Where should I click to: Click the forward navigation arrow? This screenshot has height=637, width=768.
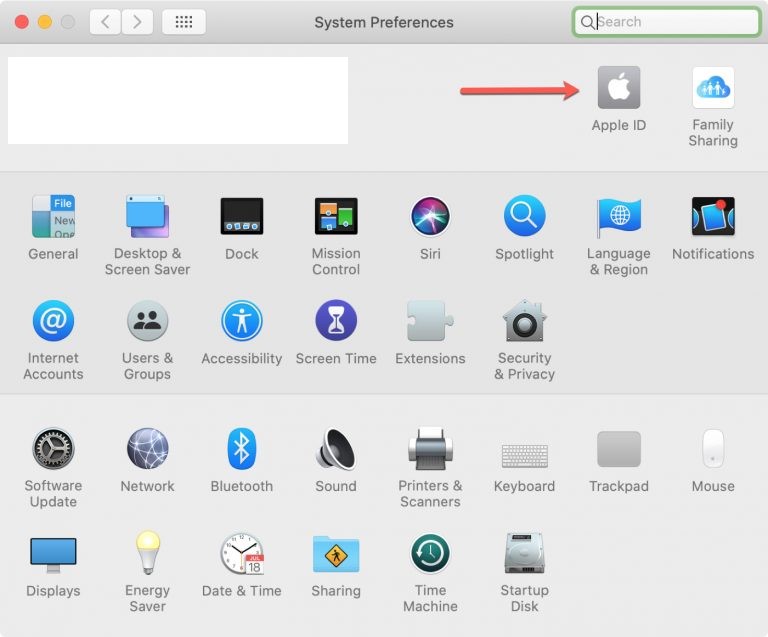(137, 22)
